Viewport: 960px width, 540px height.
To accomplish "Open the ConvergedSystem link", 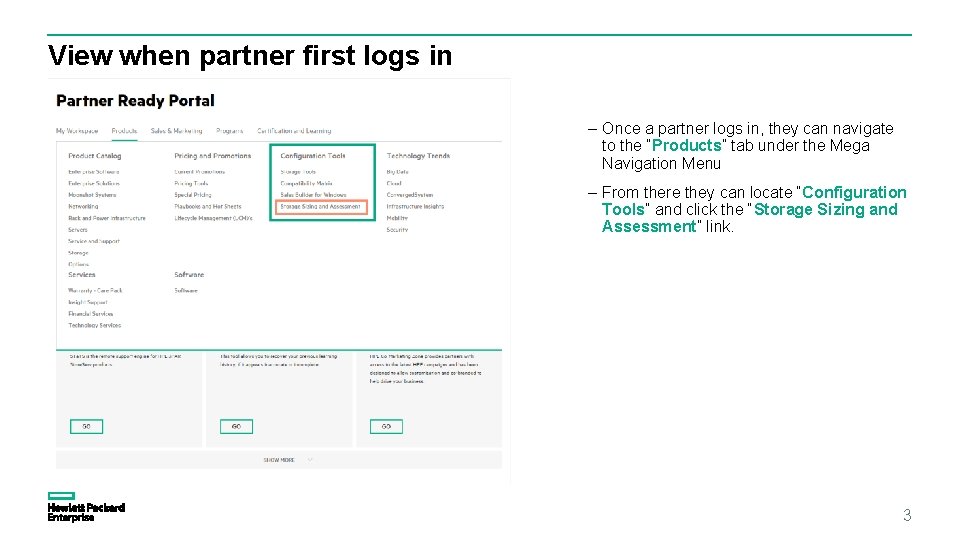I will (x=410, y=195).
